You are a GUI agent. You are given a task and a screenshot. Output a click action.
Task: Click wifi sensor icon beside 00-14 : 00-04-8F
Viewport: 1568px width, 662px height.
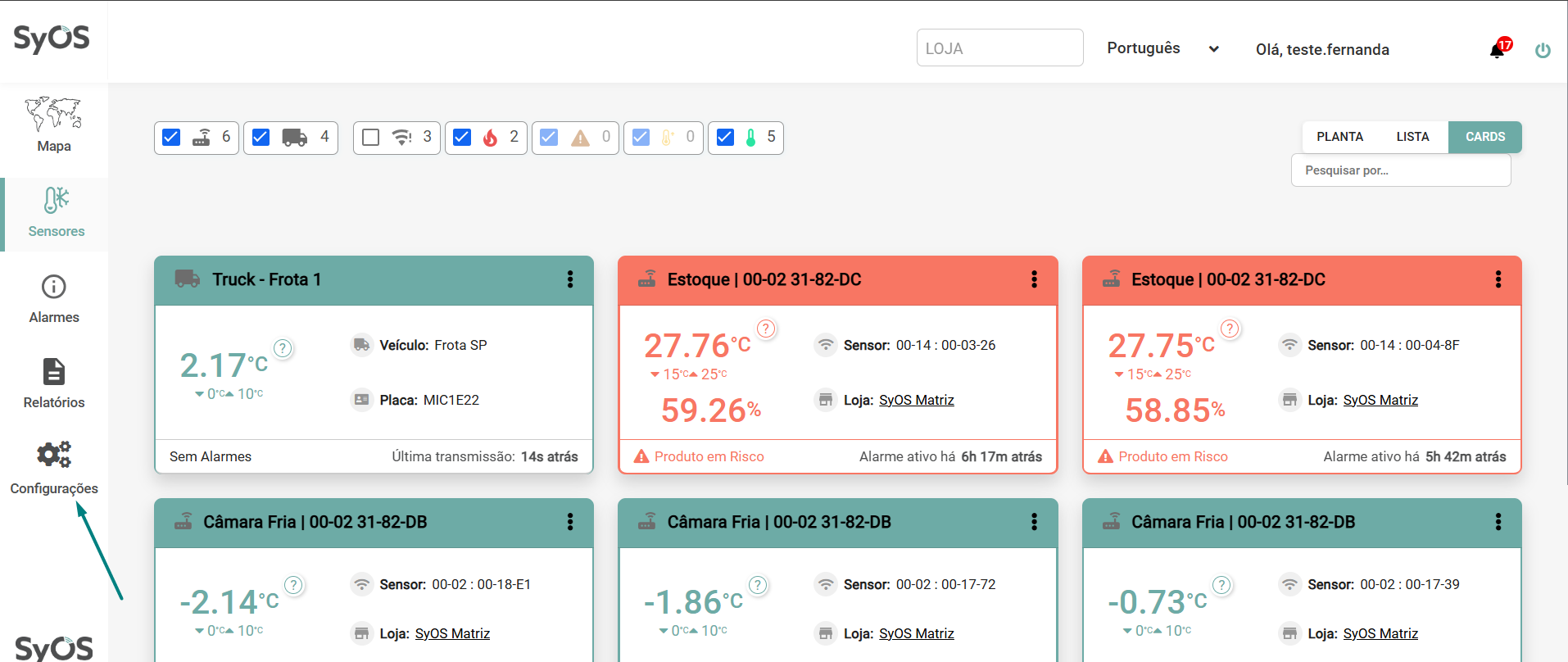pyautogui.click(x=1289, y=345)
